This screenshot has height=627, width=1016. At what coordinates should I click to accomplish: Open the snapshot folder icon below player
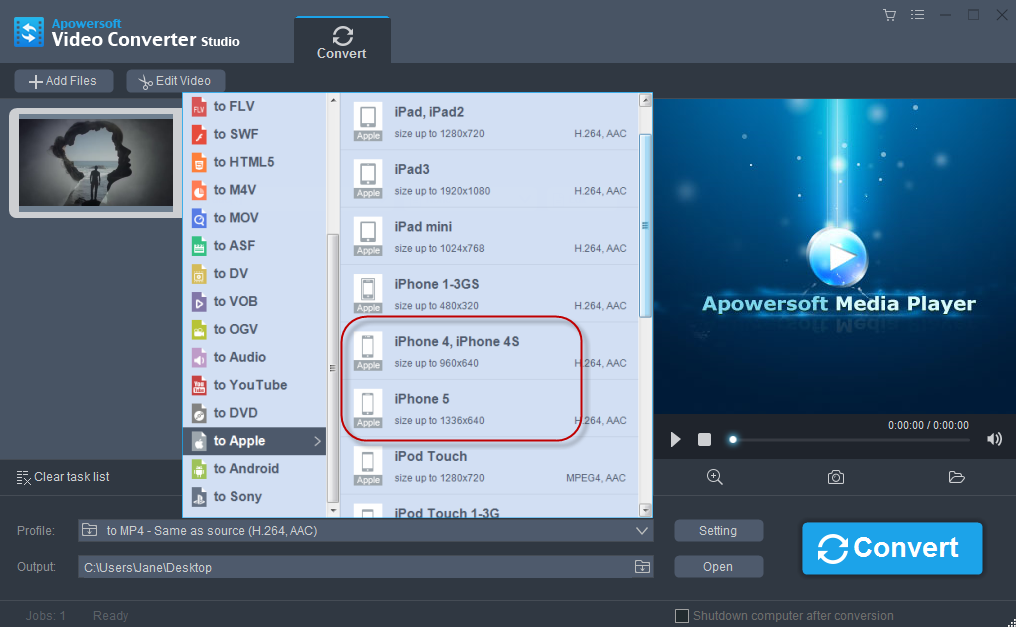[956, 477]
